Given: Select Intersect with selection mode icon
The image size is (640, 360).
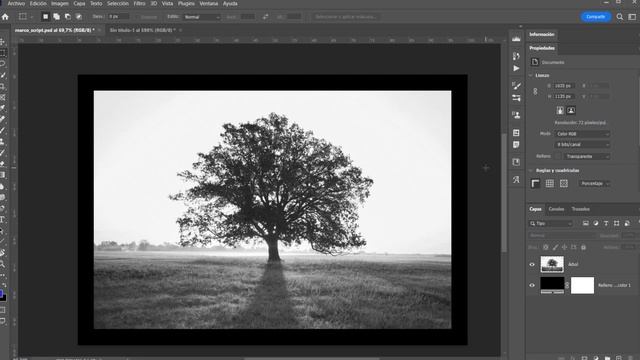Looking at the screenshot, I should [78, 17].
